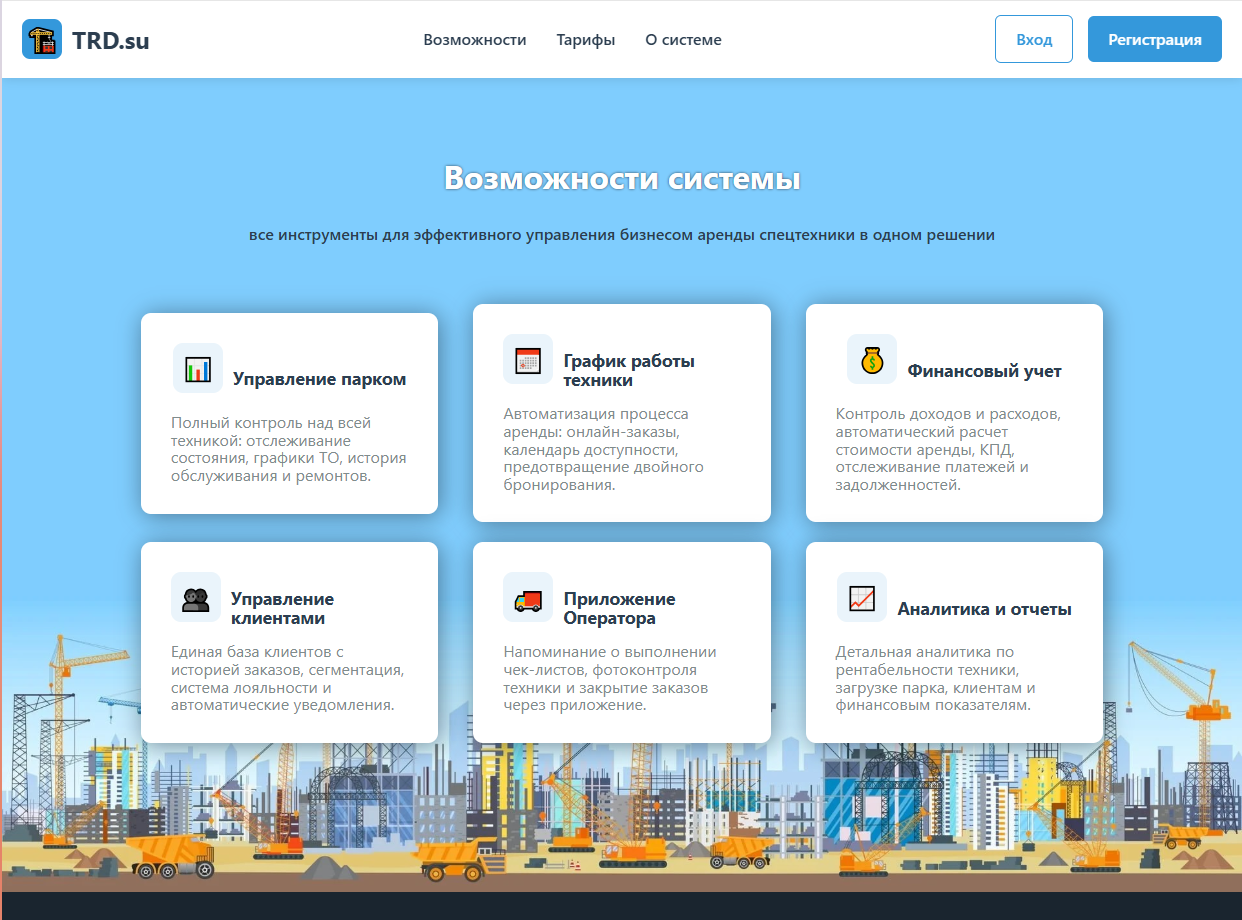This screenshot has height=920, width=1242.
Task: Select the Управление клиентами heading
Action: pyautogui.click(x=283, y=608)
